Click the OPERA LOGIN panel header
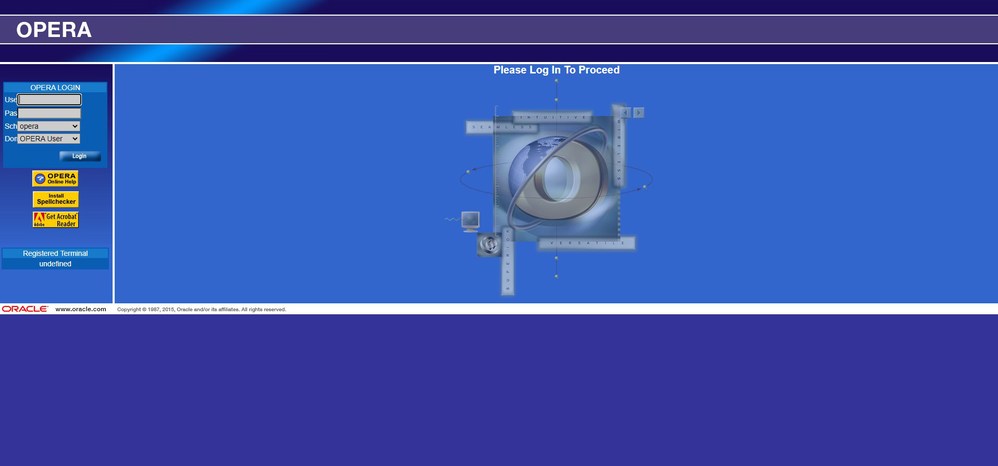The height and width of the screenshot is (466, 998). pyautogui.click(x=55, y=87)
